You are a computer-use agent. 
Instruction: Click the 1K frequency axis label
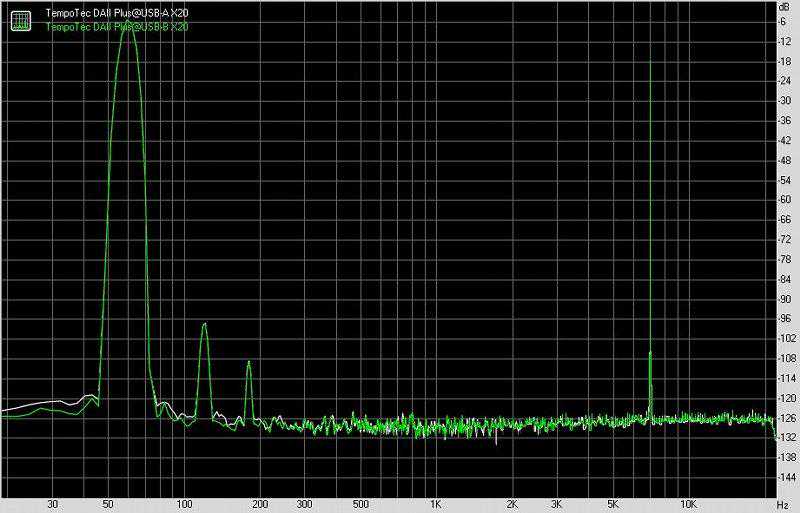coord(436,504)
